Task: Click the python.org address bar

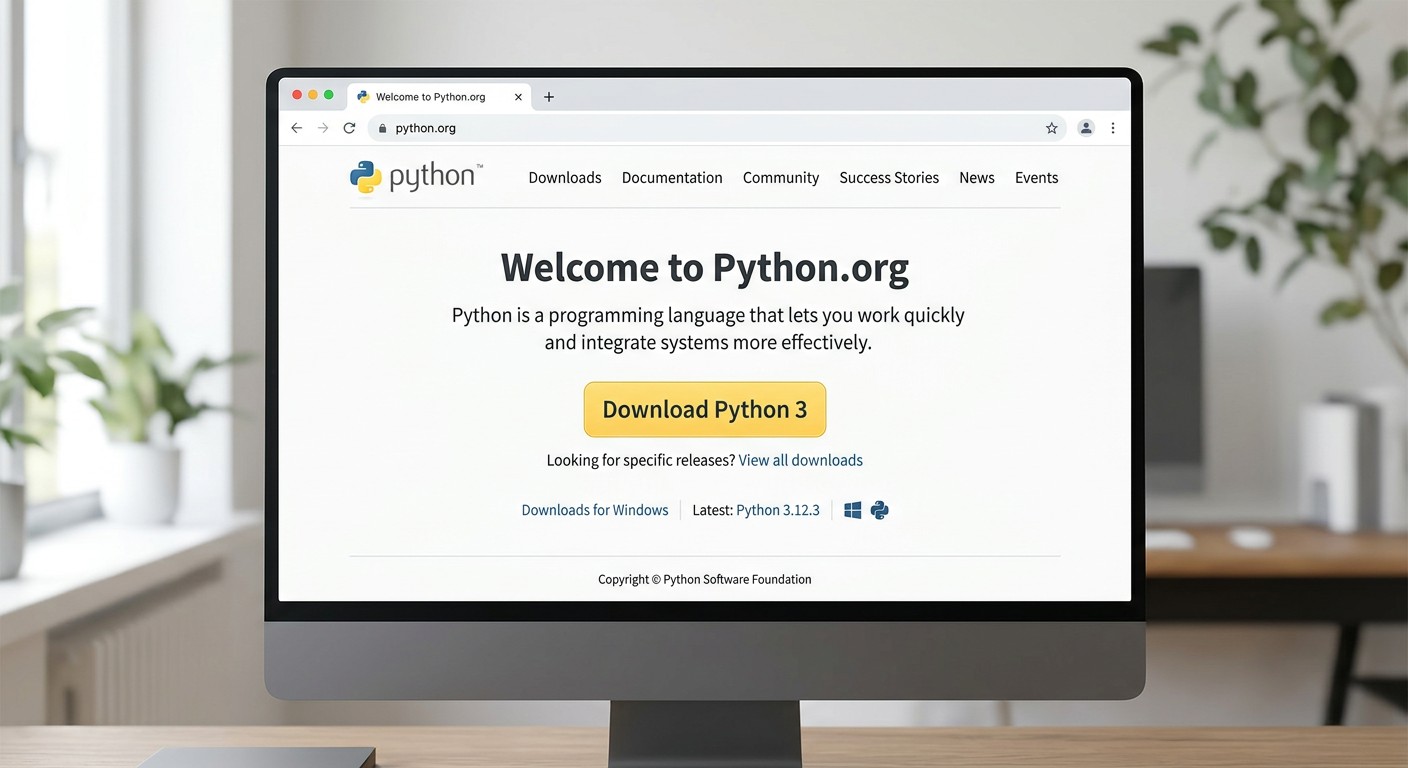Action: click(717, 128)
